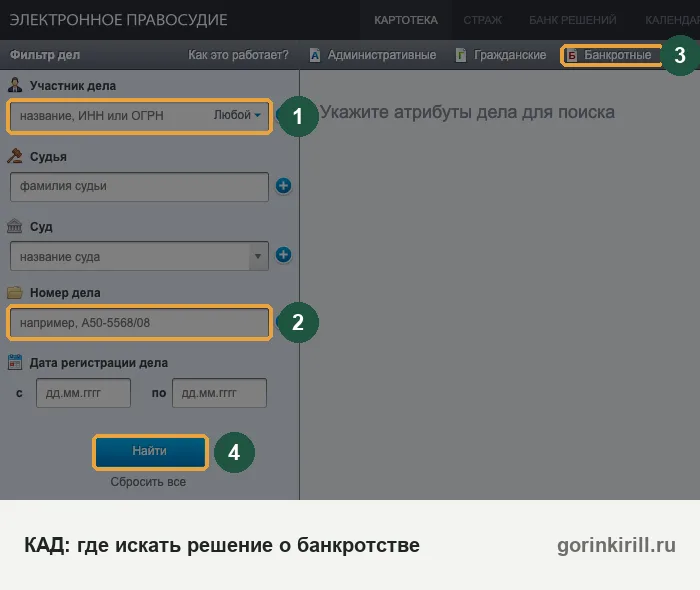The image size is (700, 590).
Task: Click the 'Укажите атрибуты дела для поиска' text
Action: pos(467,112)
